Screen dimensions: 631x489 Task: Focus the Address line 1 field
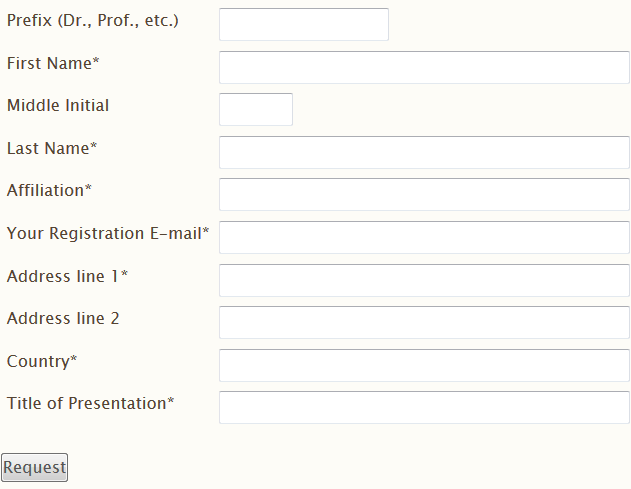coord(424,281)
